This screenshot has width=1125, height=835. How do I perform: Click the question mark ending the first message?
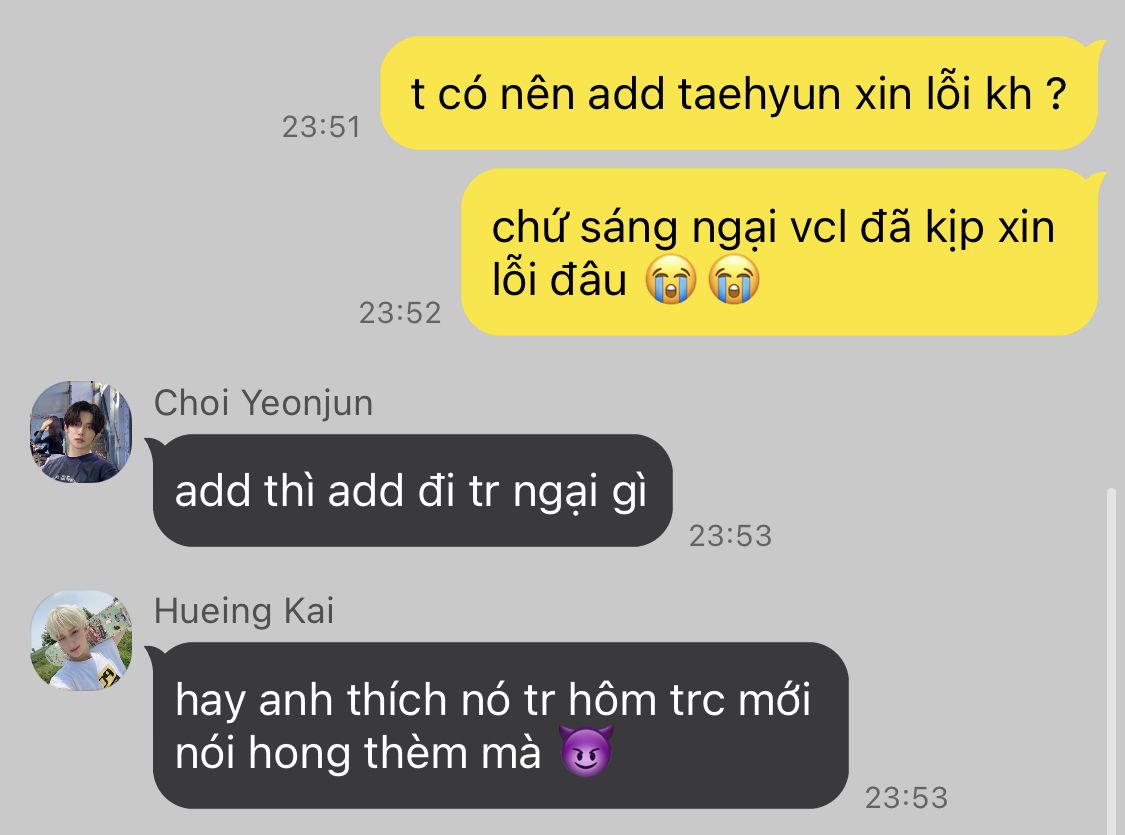pyautogui.click(x=1055, y=93)
